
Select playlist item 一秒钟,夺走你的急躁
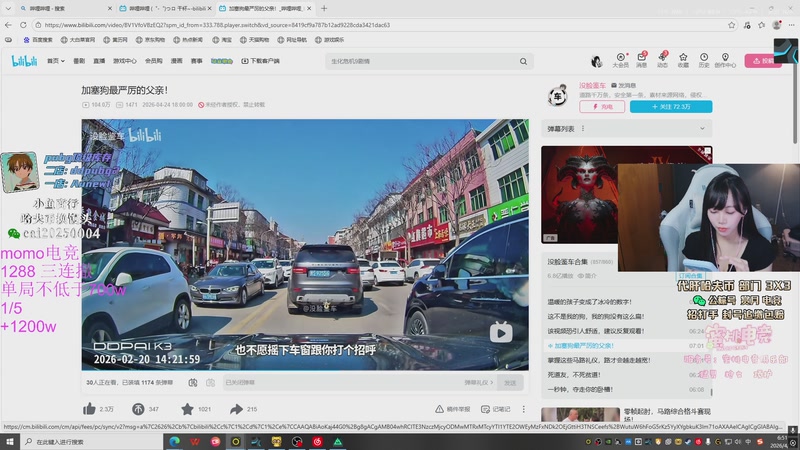(627, 389)
